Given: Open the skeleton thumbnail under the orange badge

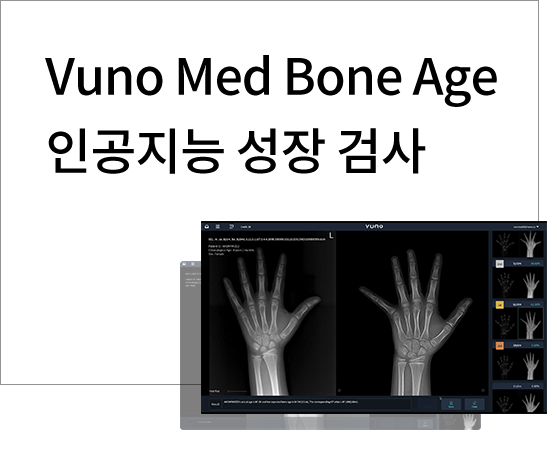Looking at the screenshot, I should pyautogui.click(x=505, y=365).
